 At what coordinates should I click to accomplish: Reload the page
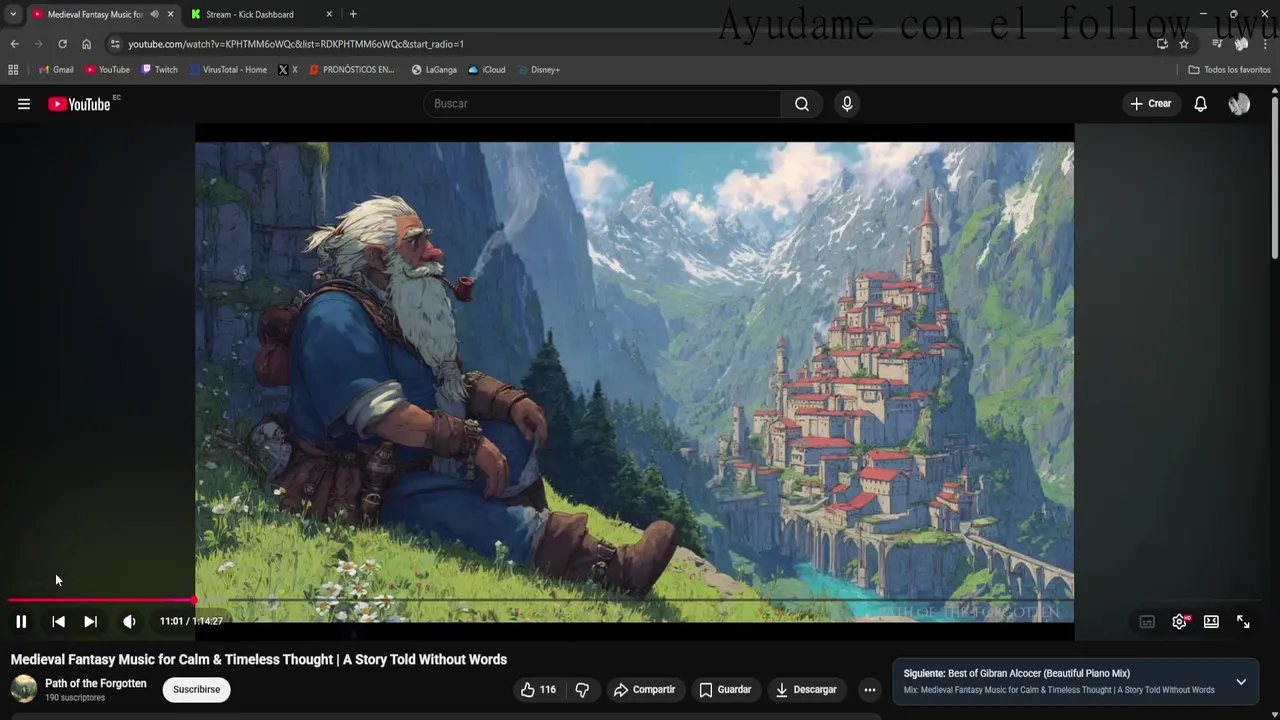(x=62, y=44)
